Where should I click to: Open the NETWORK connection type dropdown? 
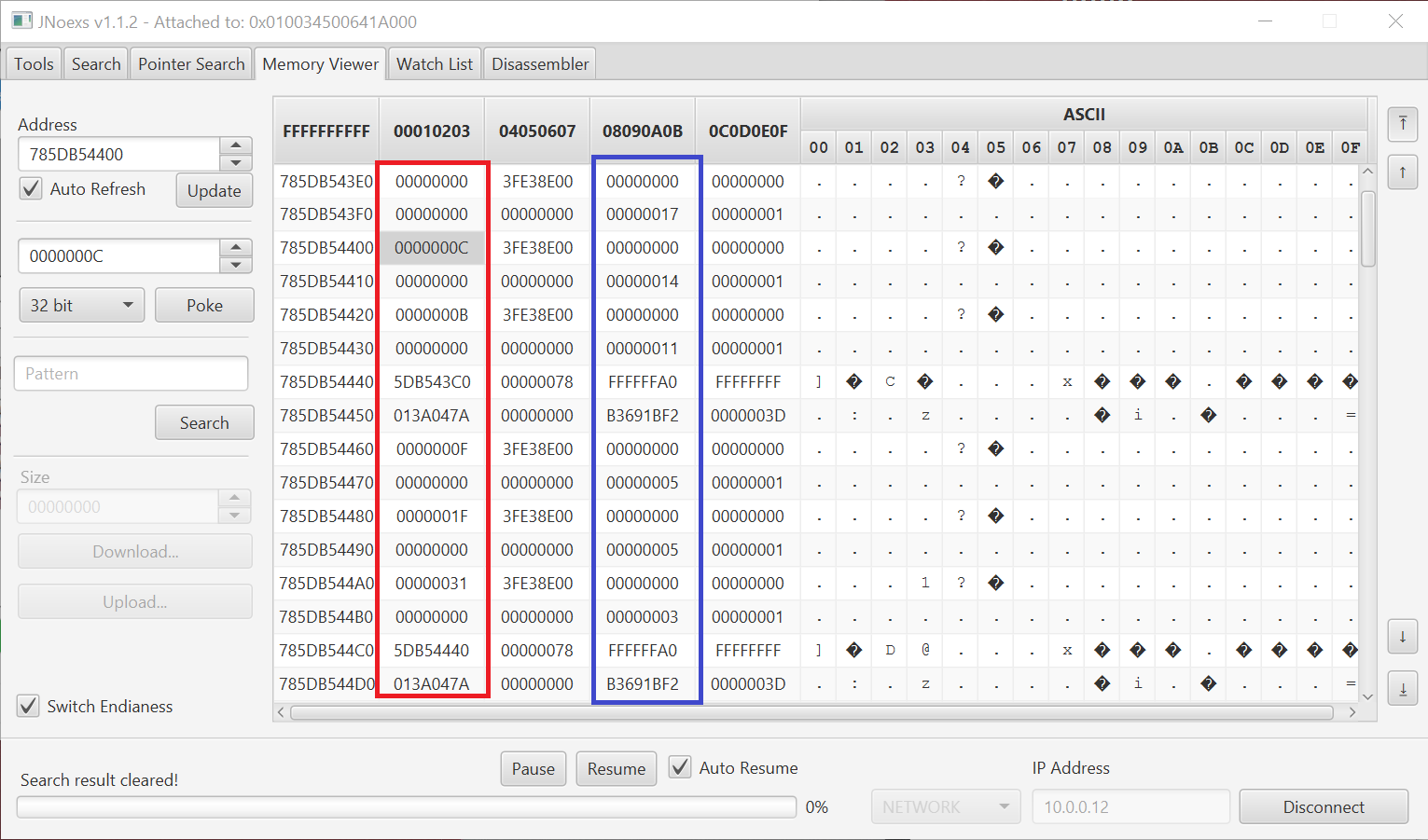tap(946, 806)
